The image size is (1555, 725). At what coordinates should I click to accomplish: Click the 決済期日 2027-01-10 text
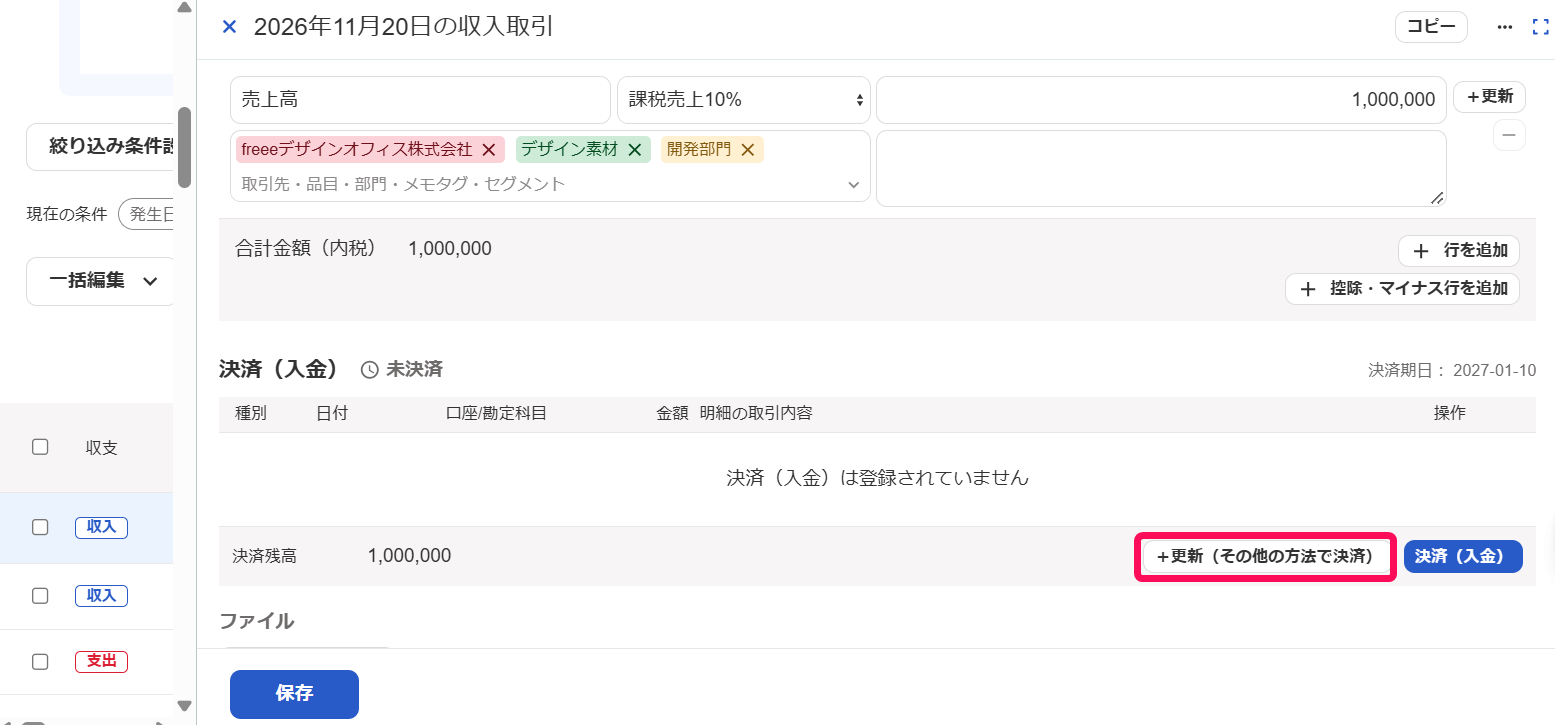pyautogui.click(x=1452, y=370)
